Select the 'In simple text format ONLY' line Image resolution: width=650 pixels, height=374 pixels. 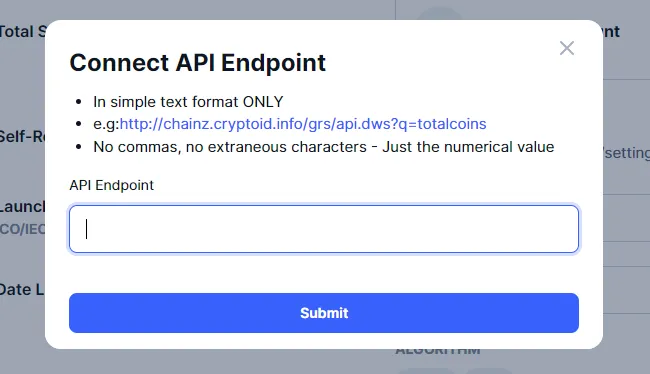click(188, 102)
